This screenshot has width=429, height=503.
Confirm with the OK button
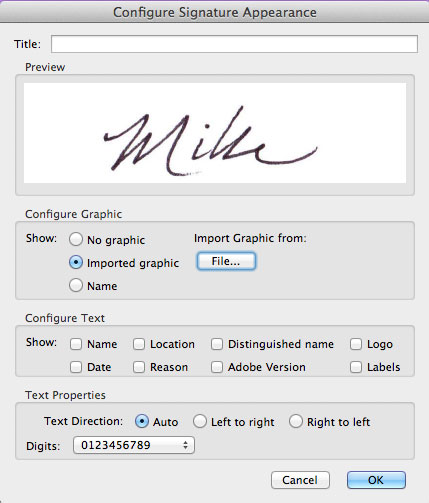tap(376, 480)
